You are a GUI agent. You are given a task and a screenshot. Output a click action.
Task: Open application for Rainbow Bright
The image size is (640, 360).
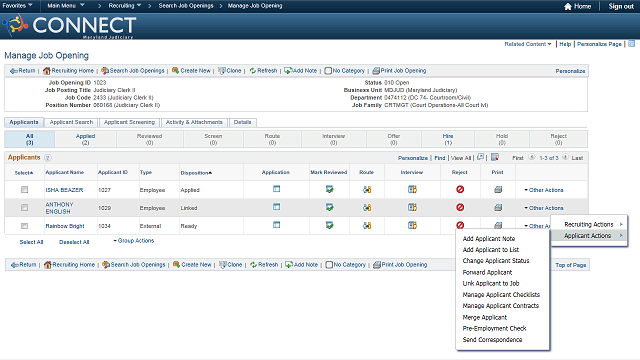point(276,225)
